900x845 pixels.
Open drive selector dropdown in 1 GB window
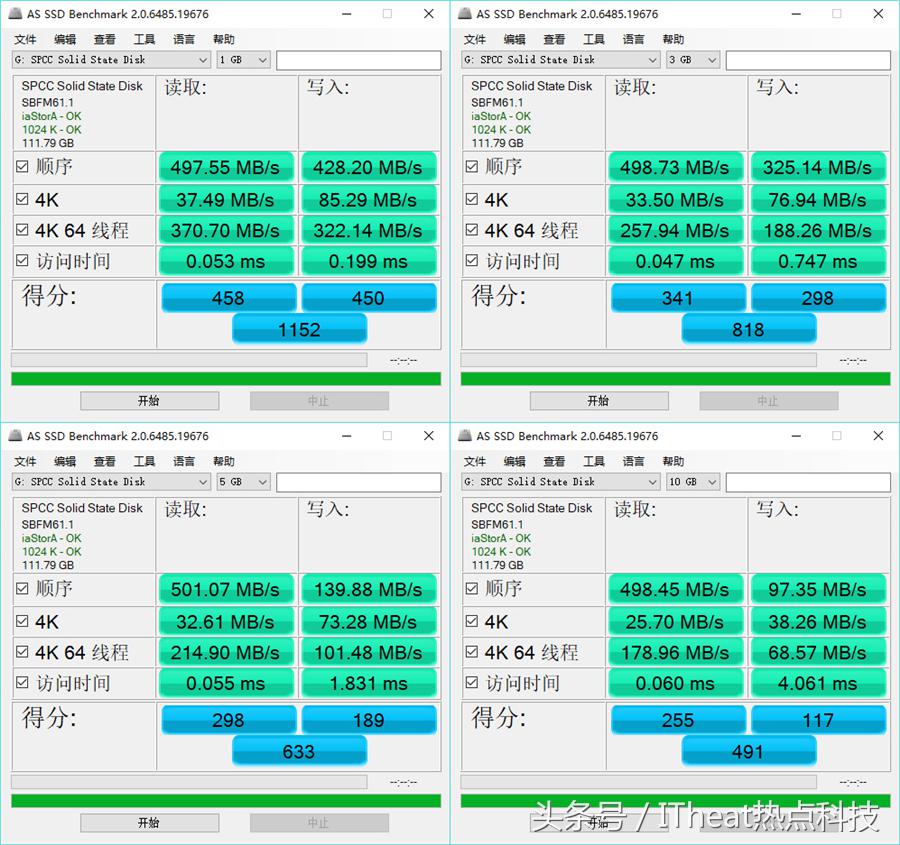point(111,60)
